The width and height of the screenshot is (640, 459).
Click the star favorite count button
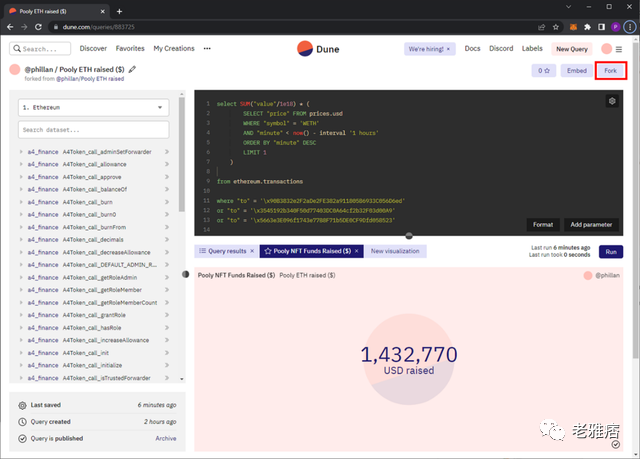click(544, 71)
